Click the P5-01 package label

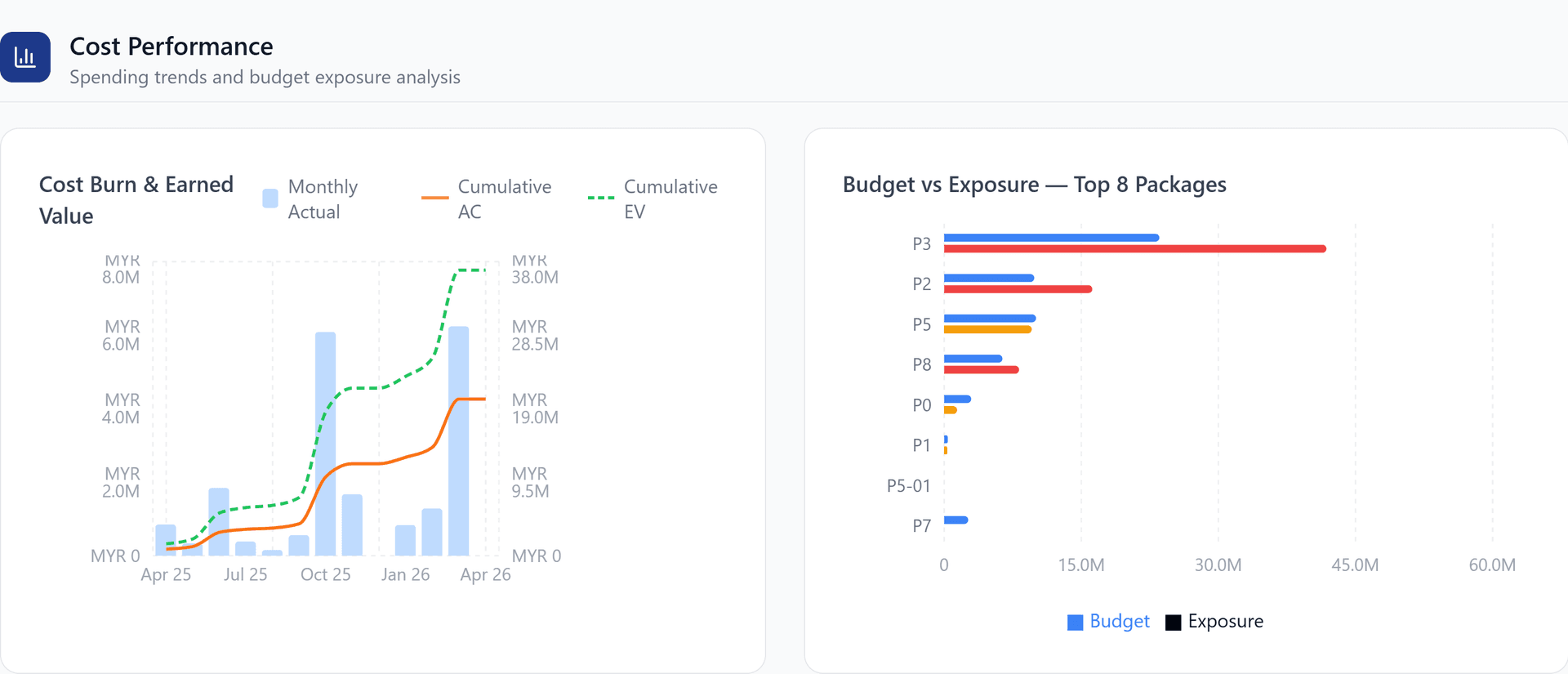909,486
